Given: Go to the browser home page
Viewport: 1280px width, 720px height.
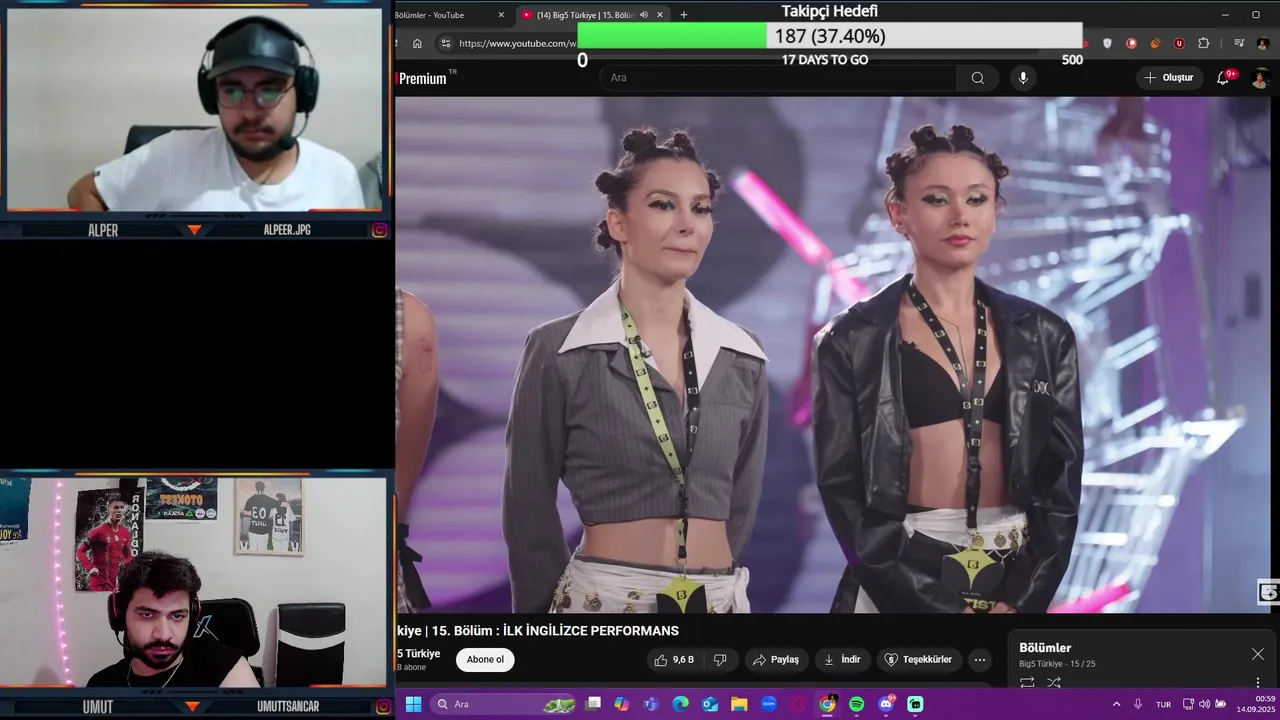Looking at the screenshot, I should [x=417, y=43].
